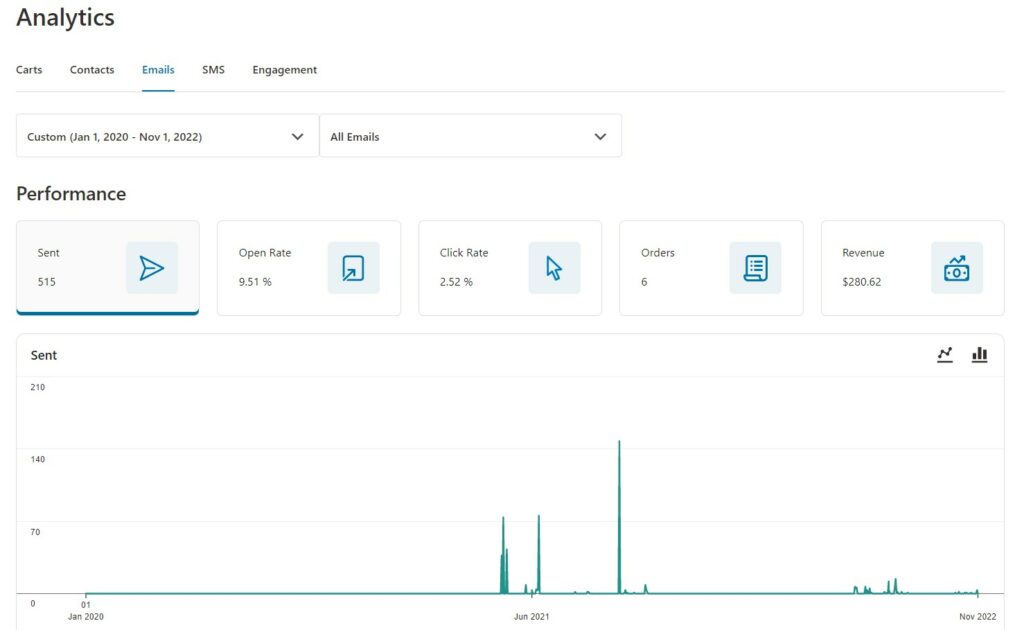Viewport: 1024px width, 630px height.
Task: Click the Nov 2022 axis label
Action: (978, 616)
